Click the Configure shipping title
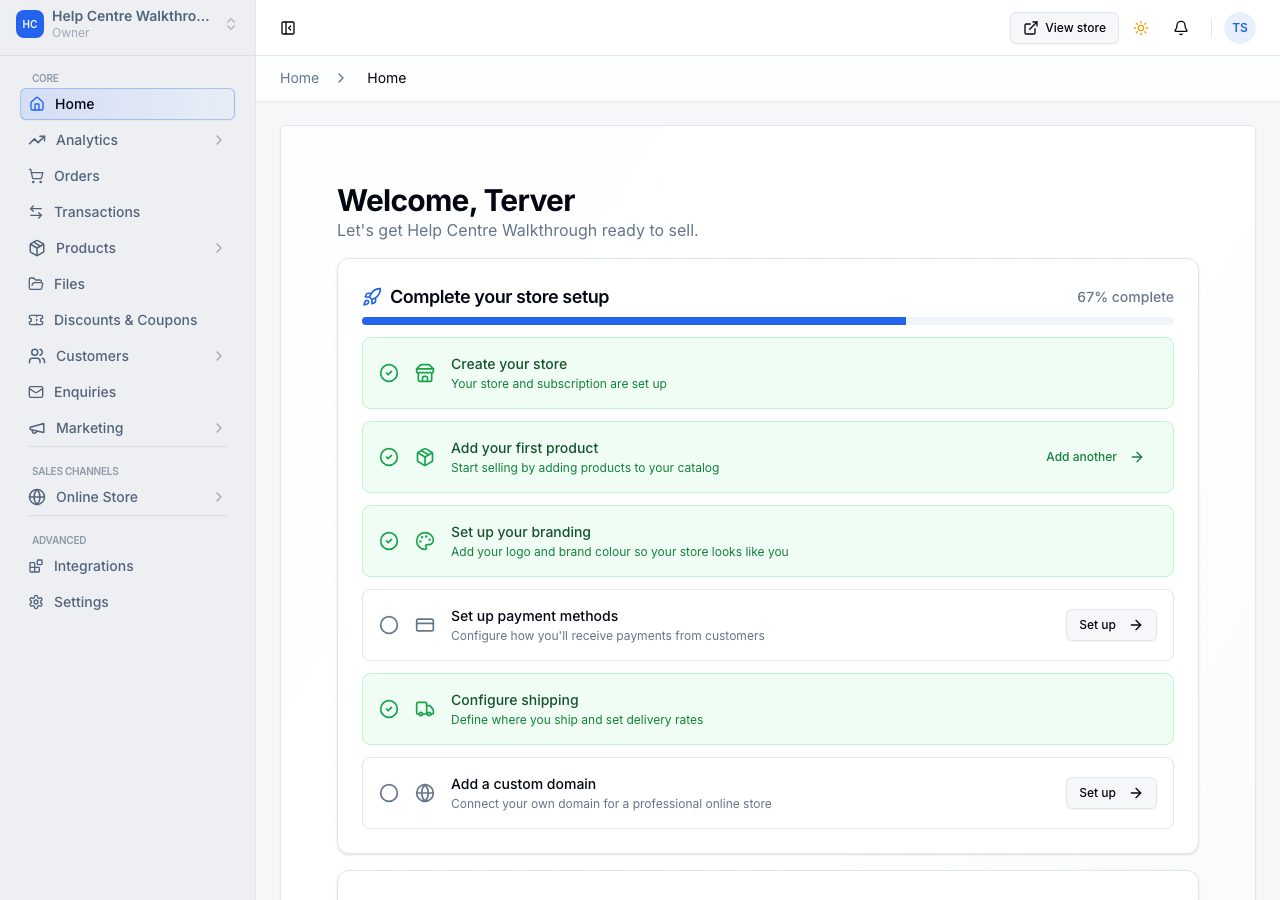 (x=515, y=700)
